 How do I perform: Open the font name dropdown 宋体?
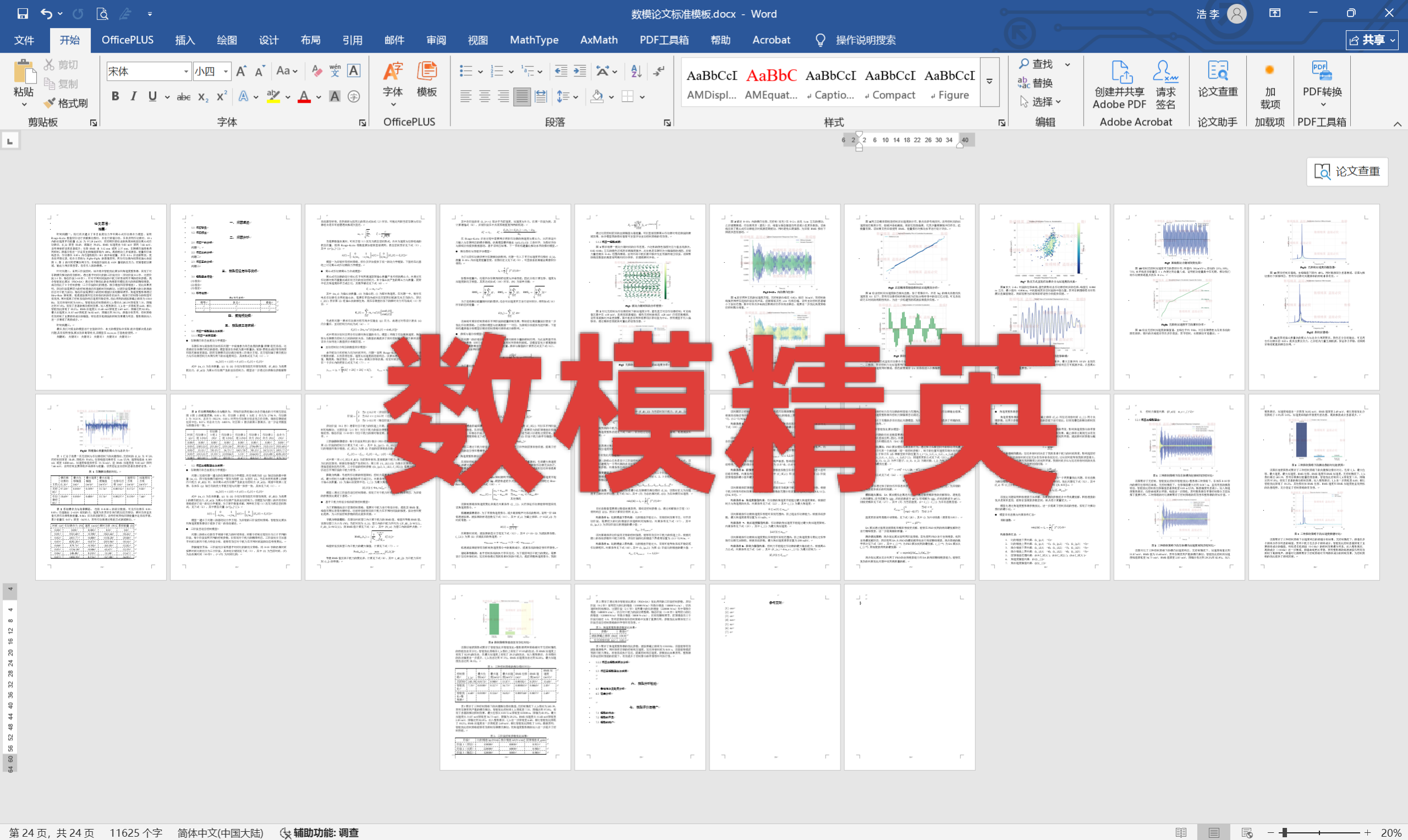(186, 71)
